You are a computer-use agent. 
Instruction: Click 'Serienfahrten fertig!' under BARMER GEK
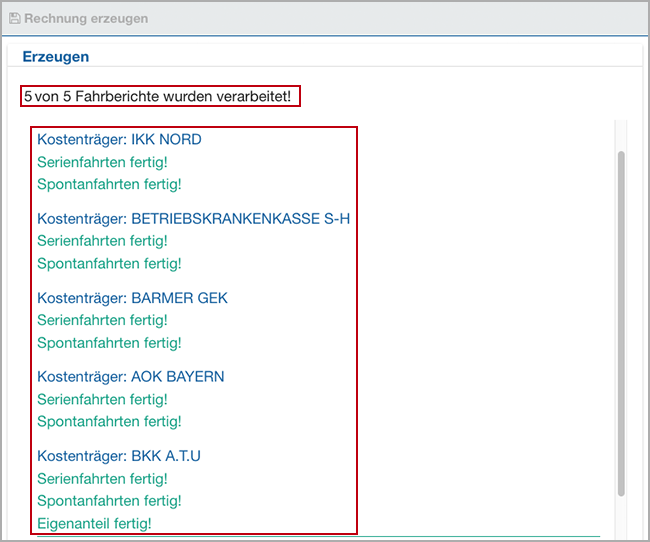pyautogui.click(x=102, y=320)
